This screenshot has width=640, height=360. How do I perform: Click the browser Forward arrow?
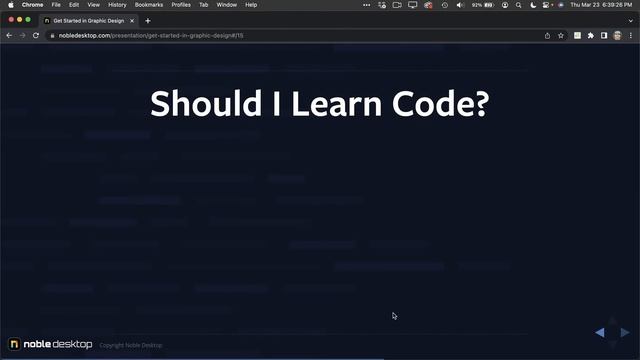point(22,36)
